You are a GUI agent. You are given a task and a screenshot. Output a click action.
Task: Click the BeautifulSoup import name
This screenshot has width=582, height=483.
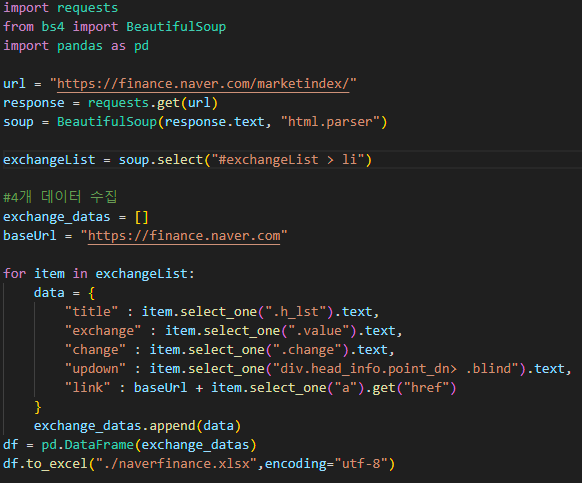click(176, 27)
